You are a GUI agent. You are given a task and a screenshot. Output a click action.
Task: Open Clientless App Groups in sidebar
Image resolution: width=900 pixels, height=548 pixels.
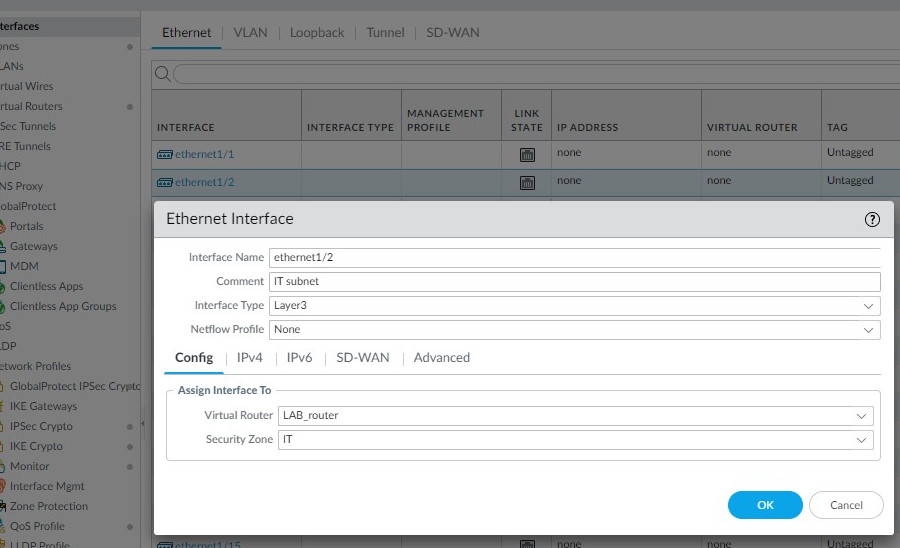[63, 306]
